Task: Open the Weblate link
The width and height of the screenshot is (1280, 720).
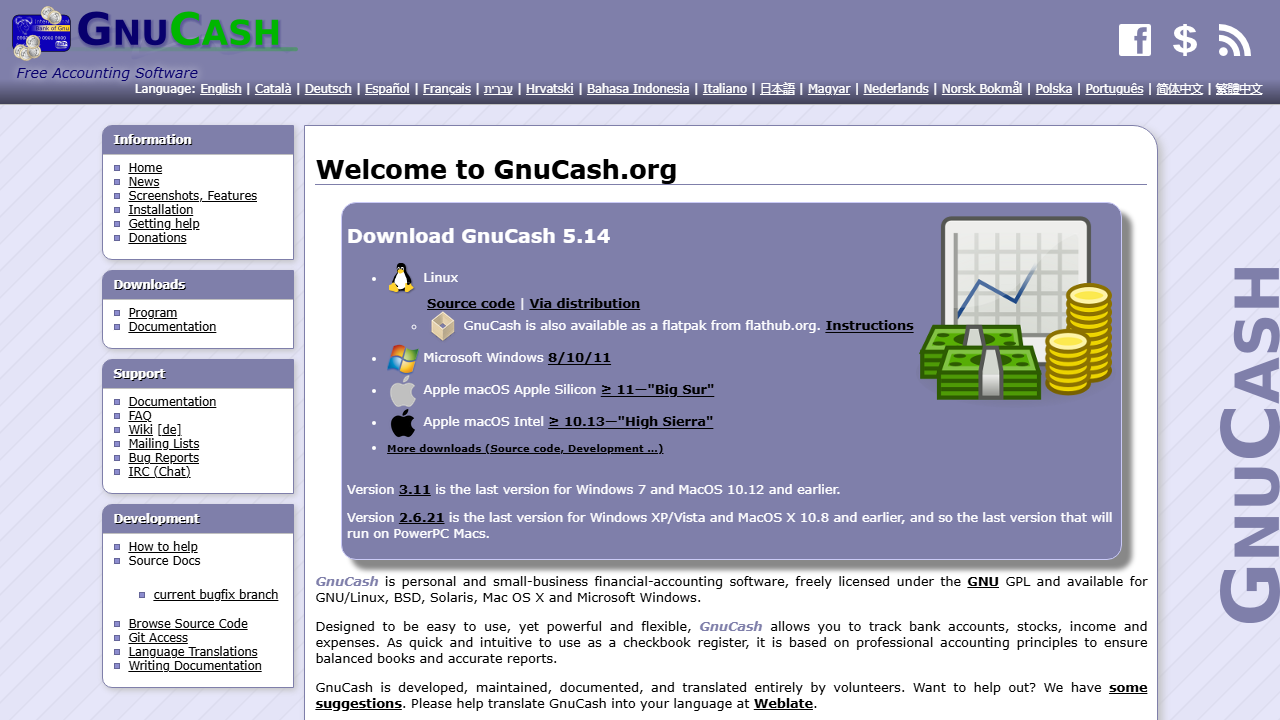Action: 783,704
